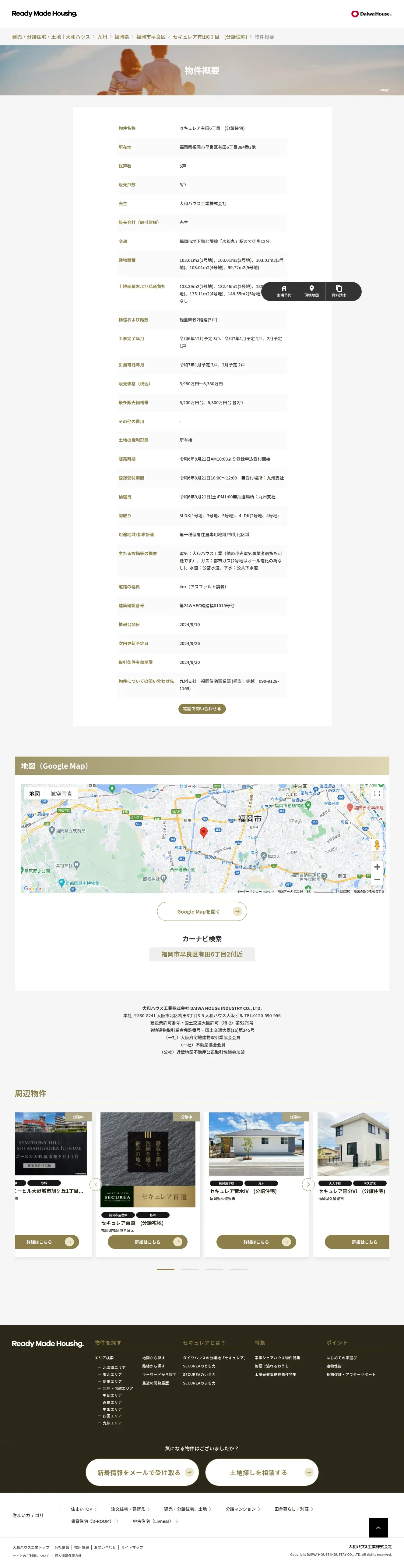This screenshot has width=404, height=1568.
Task: Click footer Ready Made Housing logo
Action: [x=47, y=1343]
